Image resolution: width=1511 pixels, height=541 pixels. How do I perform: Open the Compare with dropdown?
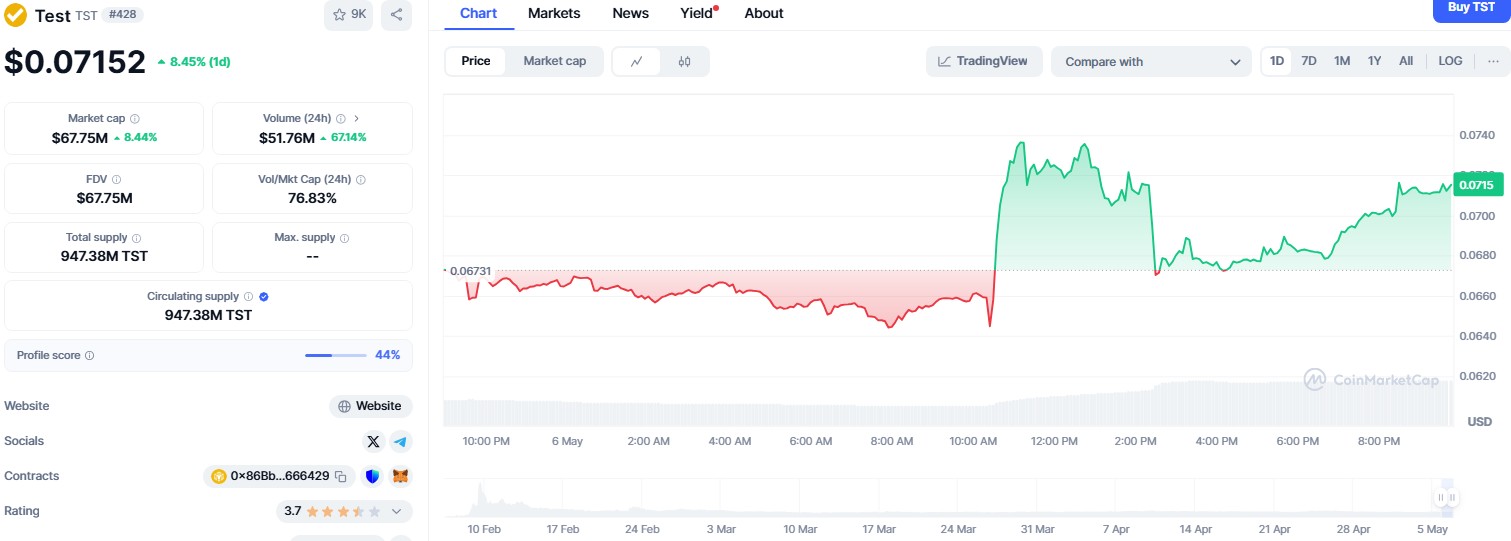point(1151,62)
